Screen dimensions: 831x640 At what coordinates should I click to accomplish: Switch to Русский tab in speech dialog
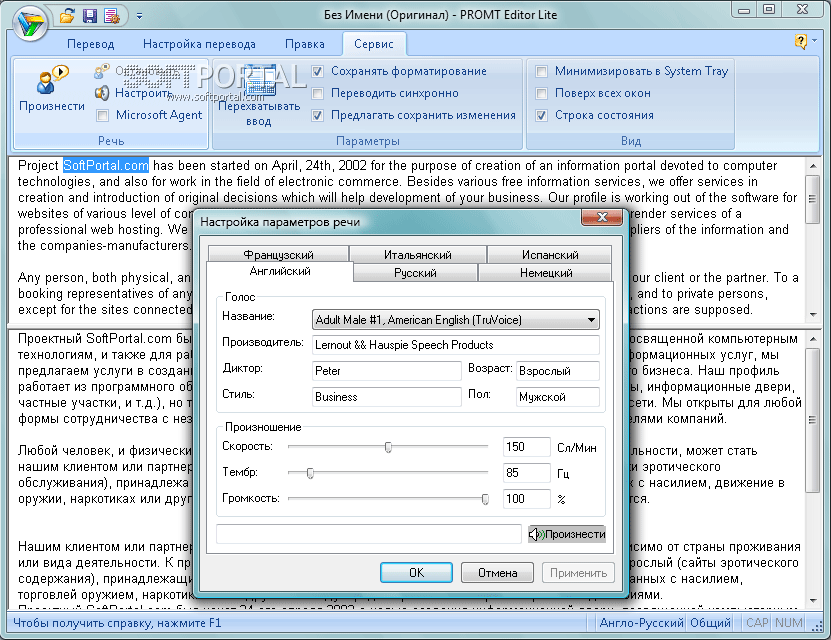coord(415,273)
